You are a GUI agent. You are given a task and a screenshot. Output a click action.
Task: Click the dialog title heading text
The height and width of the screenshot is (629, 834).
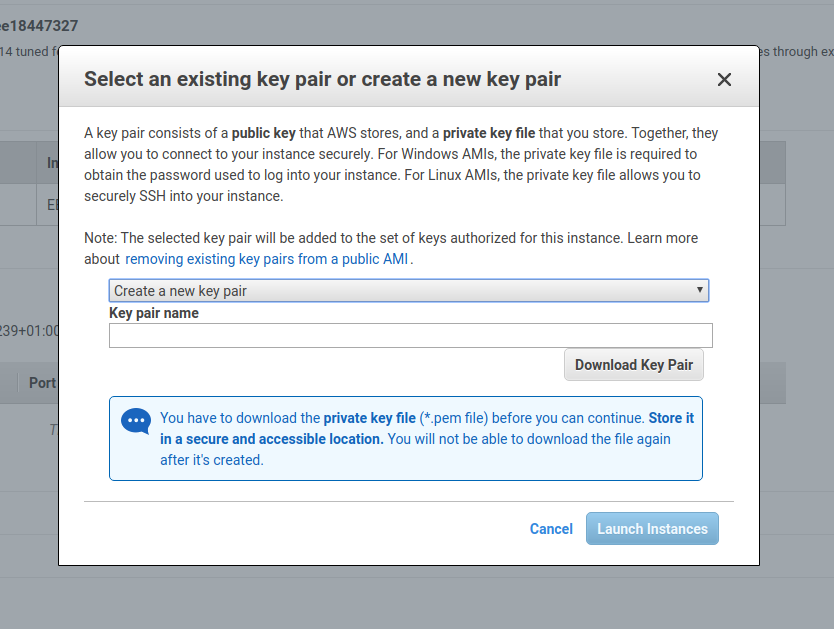[322, 80]
